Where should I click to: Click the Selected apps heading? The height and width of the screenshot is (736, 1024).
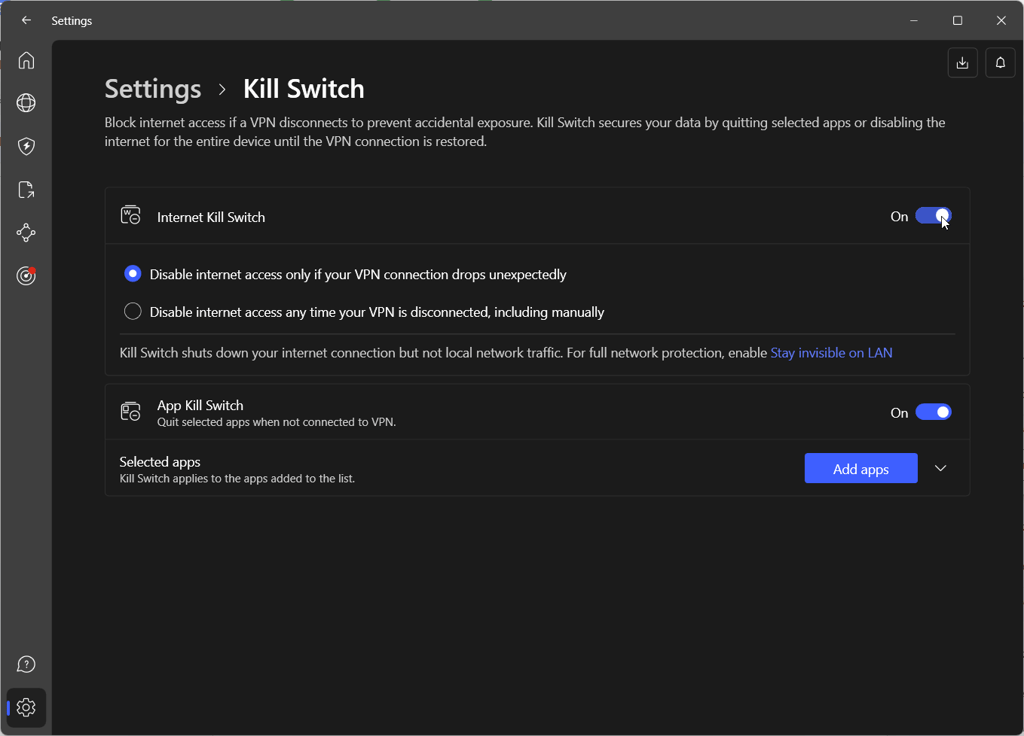[x=160, y=462]
